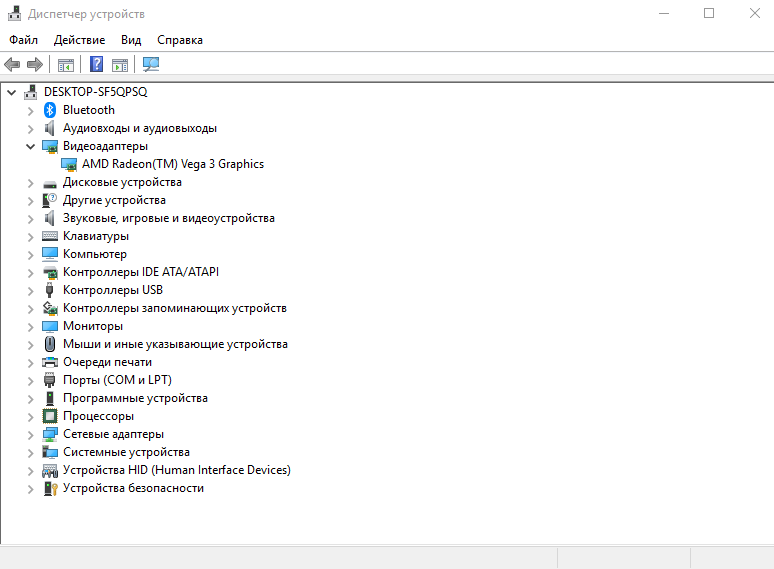Click the AMD Radeon Vega 3 adapter icon

69,164
